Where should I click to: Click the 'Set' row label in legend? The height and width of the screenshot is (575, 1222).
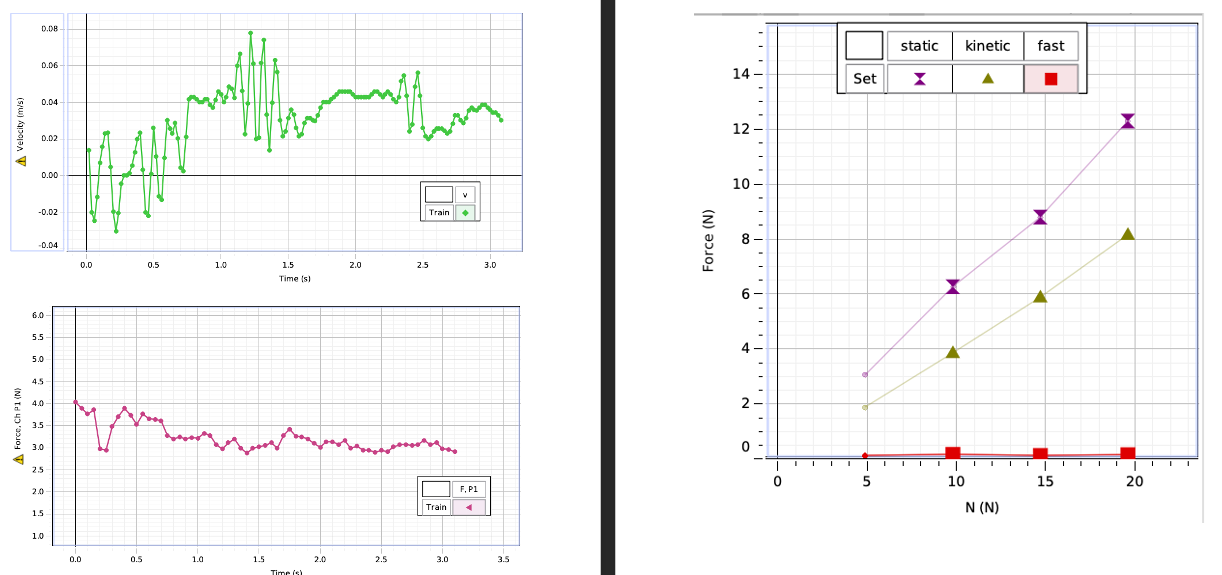click(x=865, y=78)
